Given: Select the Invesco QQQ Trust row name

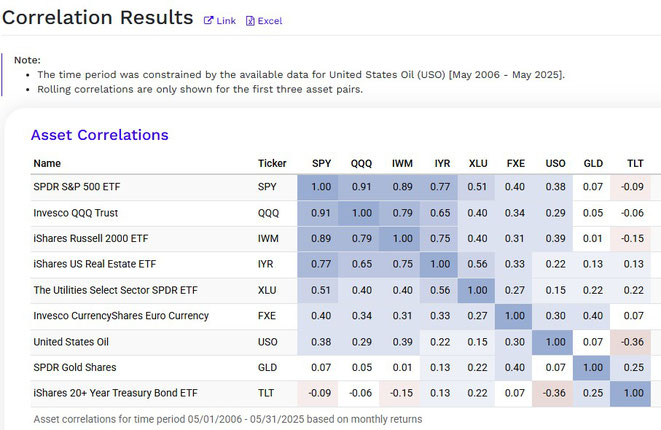Looking at the screenshot, I should [76, 213].
